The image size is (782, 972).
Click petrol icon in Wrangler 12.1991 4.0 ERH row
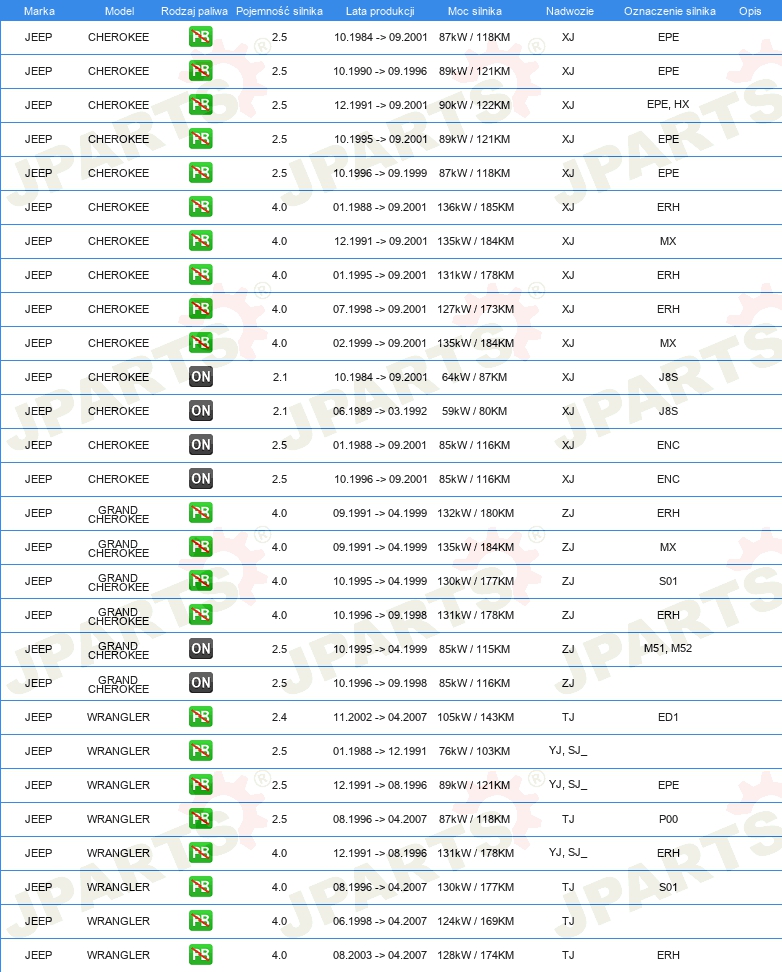coord(200,853)
